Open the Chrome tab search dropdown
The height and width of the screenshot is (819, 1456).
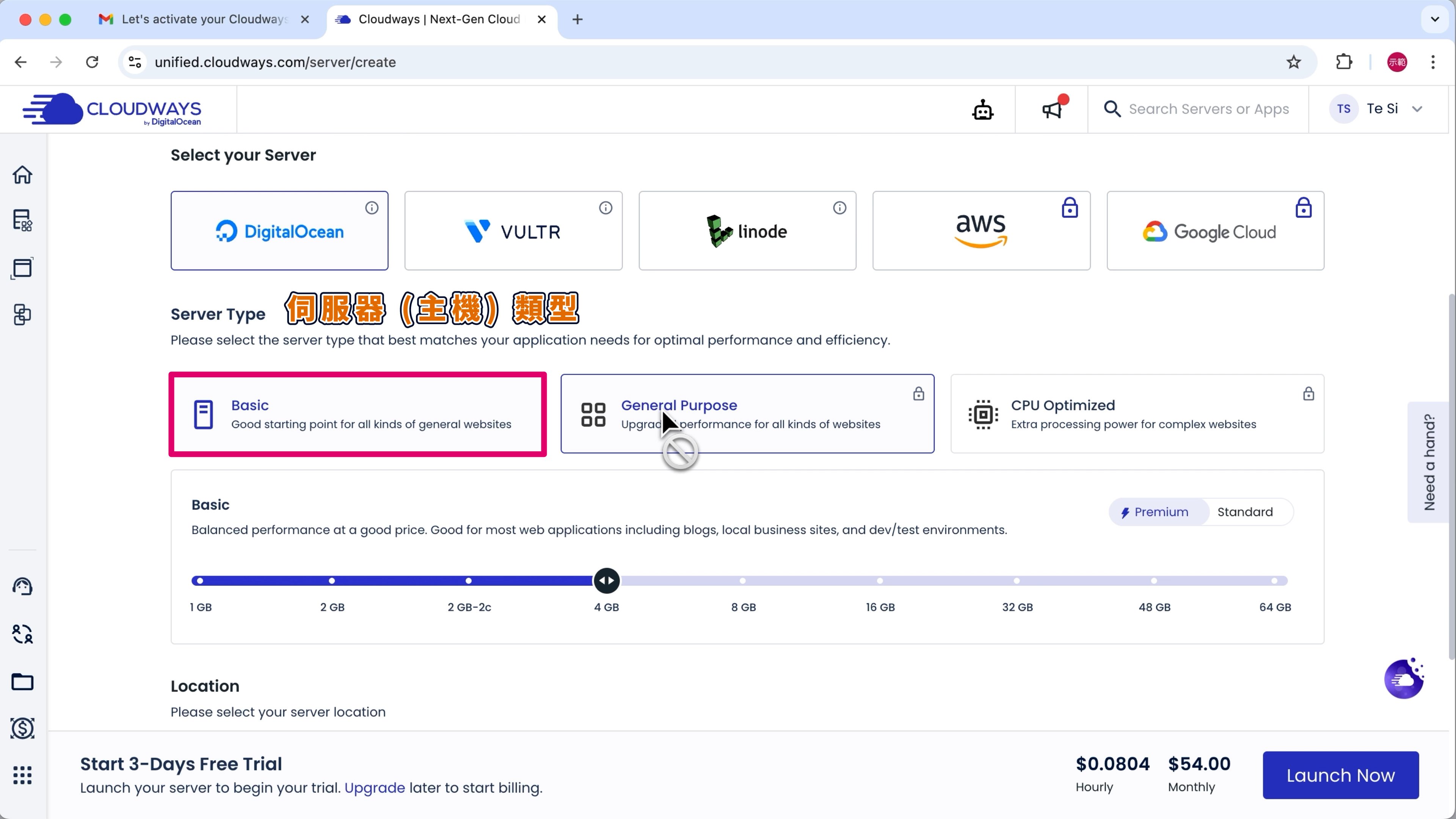point(1434,19)
